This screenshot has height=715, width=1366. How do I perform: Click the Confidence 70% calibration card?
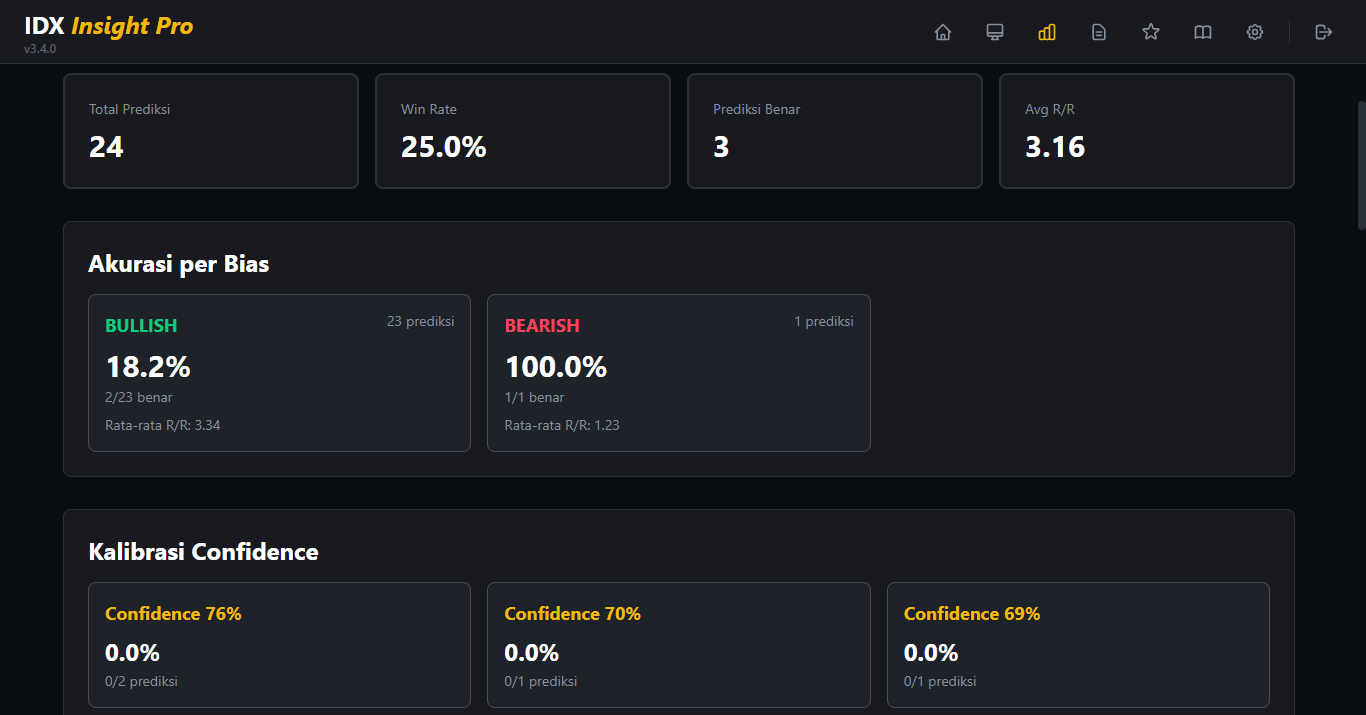click(679, 645)
